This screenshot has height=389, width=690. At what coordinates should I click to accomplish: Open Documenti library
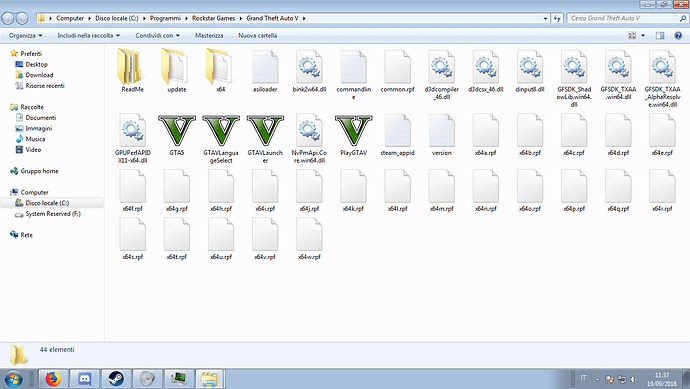(x=36, y=117)
